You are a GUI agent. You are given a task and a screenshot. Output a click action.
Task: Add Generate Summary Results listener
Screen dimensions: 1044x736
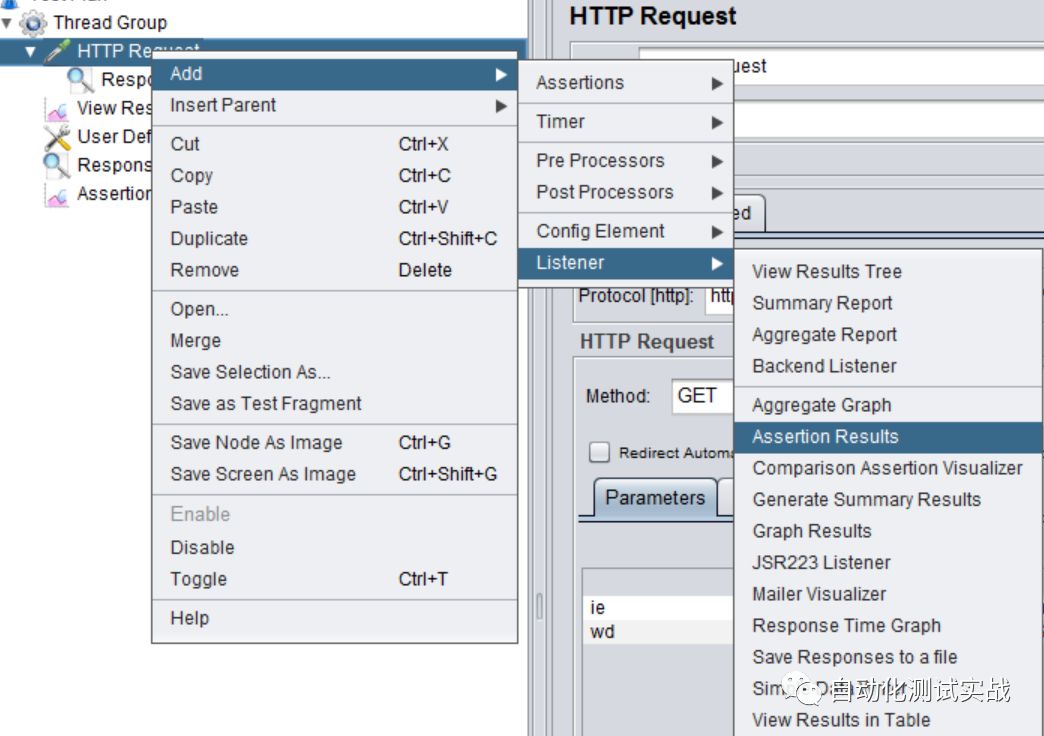(x=888, y=500)
